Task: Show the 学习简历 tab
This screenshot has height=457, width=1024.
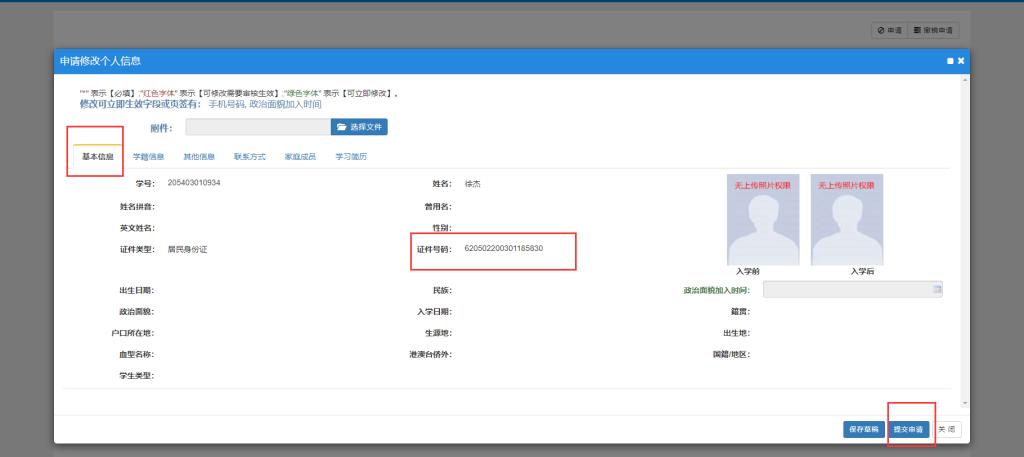Action: point(351,157)
